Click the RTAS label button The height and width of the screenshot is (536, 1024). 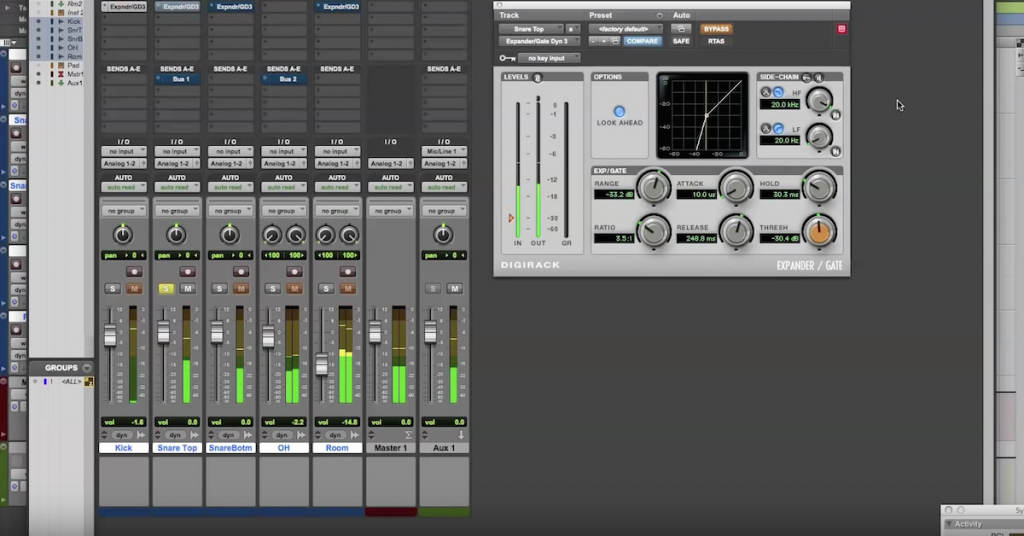click(x=716, y=41)
